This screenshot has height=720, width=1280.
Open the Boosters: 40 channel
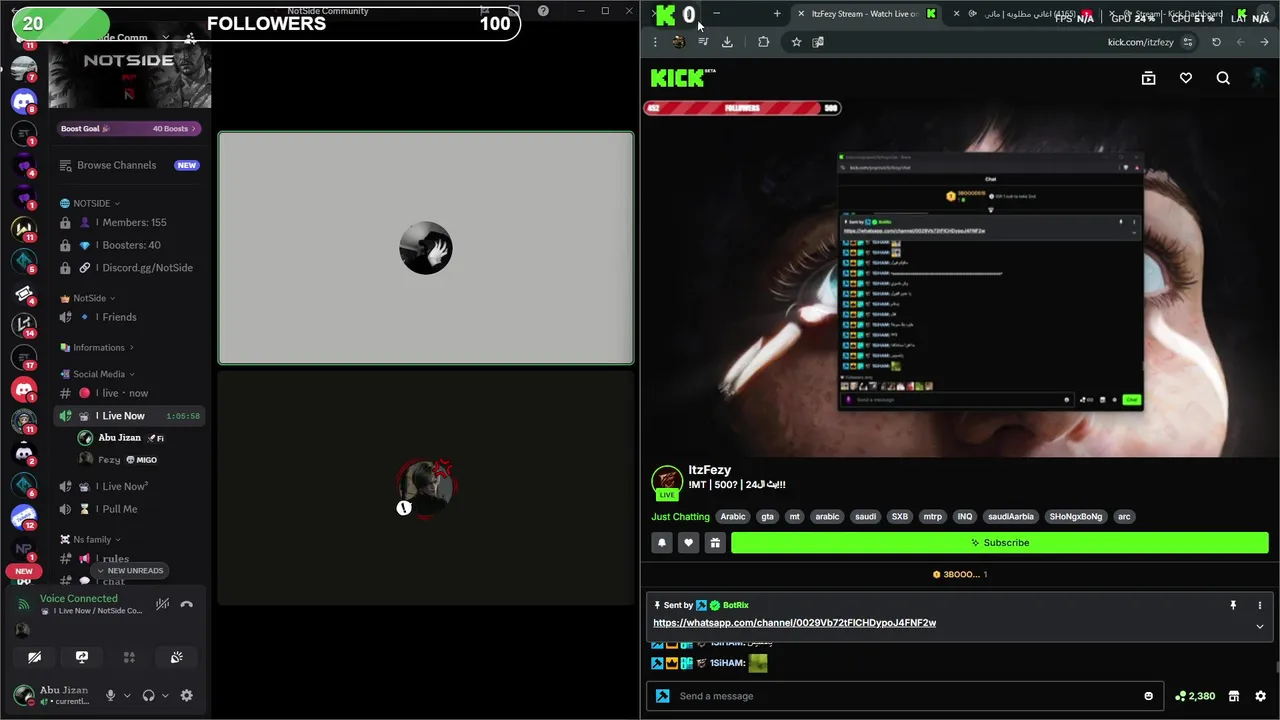[129, 245]
